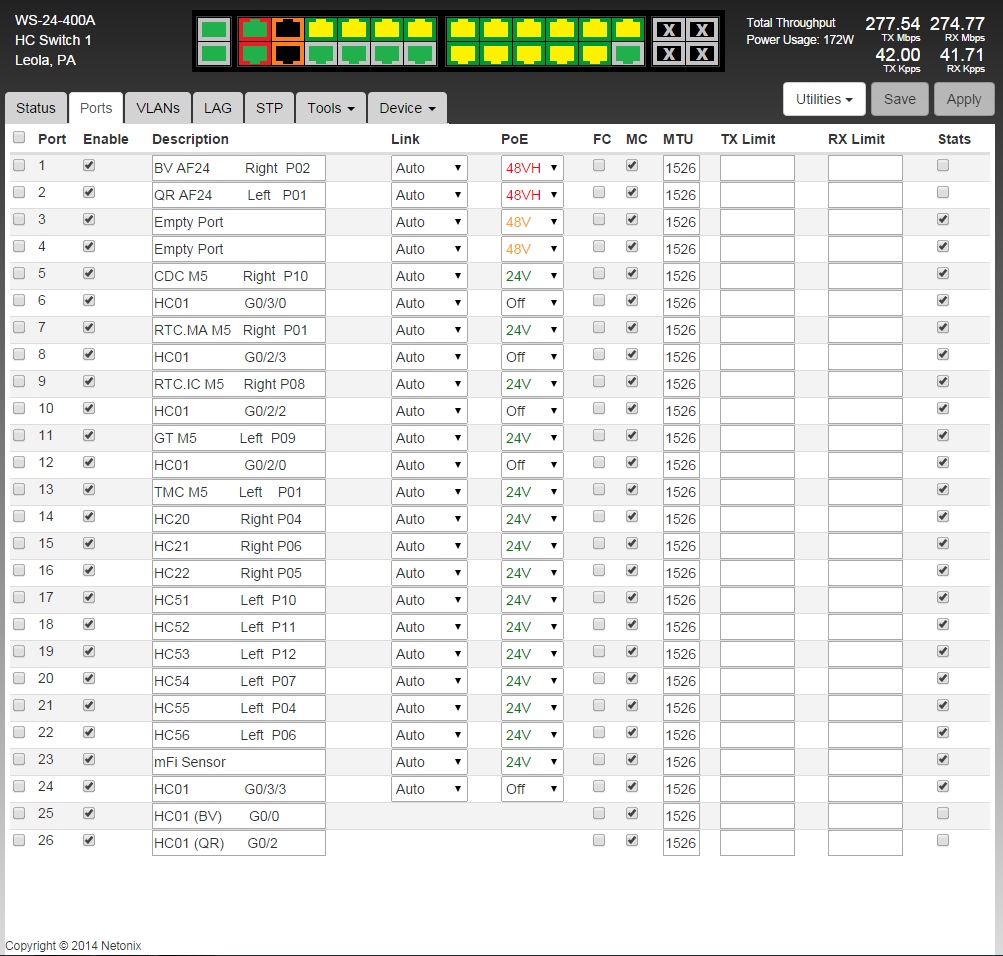Click the yellow port 7 icon in the switch diagram
Viewport: 1003px width, 956px height.
(354, 29)
